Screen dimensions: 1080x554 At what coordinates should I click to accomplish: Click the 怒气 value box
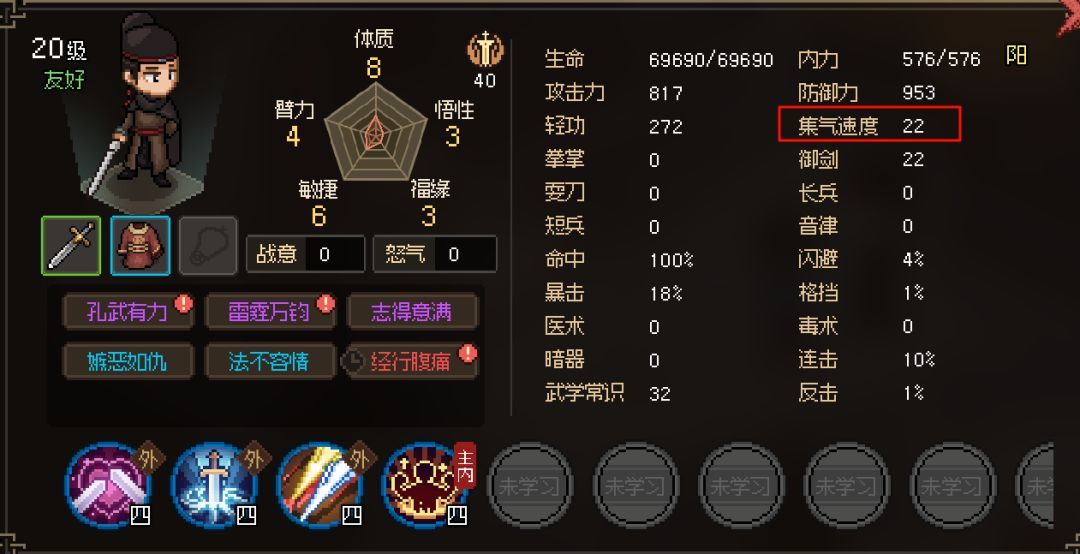(x=435, y=254)
